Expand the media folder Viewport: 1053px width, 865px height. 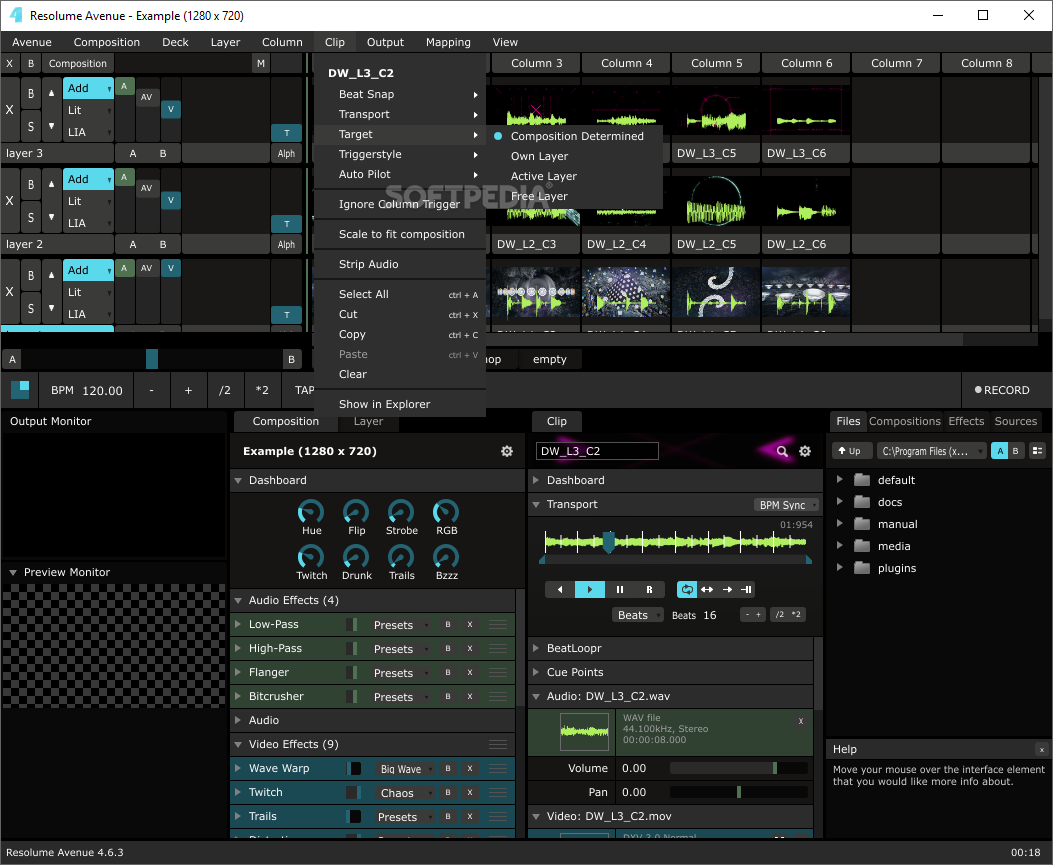[839, 546]
